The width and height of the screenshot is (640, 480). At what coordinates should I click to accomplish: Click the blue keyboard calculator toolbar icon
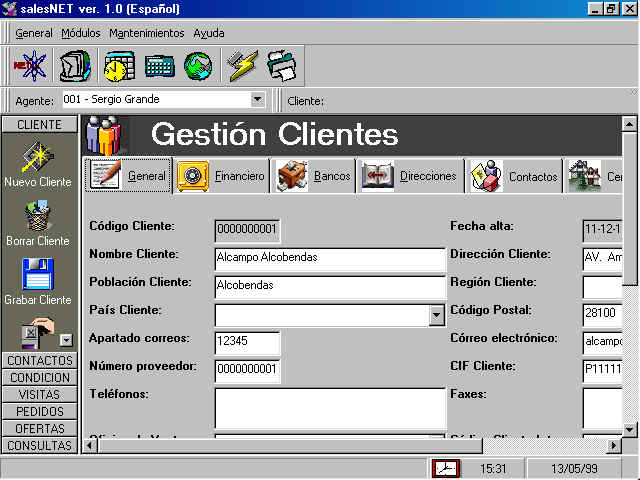[x=160, y=67]
